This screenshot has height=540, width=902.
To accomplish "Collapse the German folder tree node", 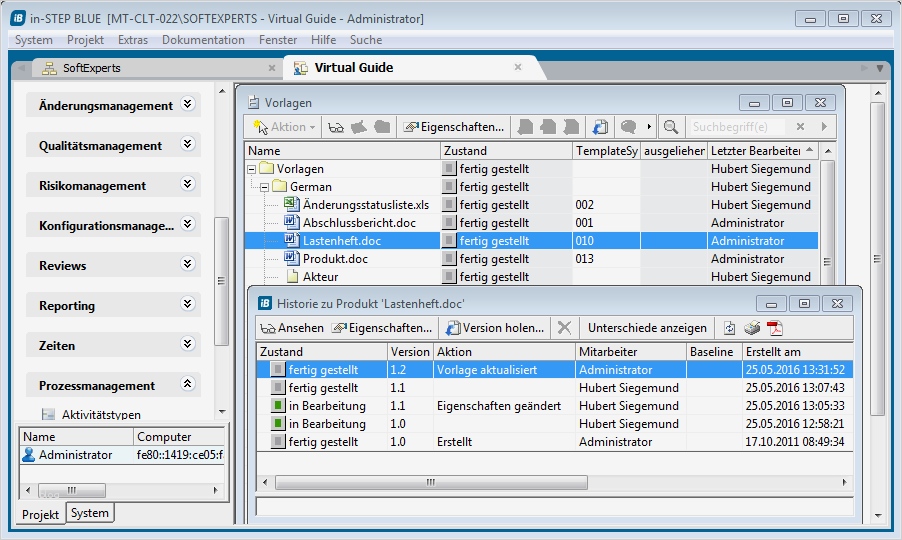I will (264, 187).
